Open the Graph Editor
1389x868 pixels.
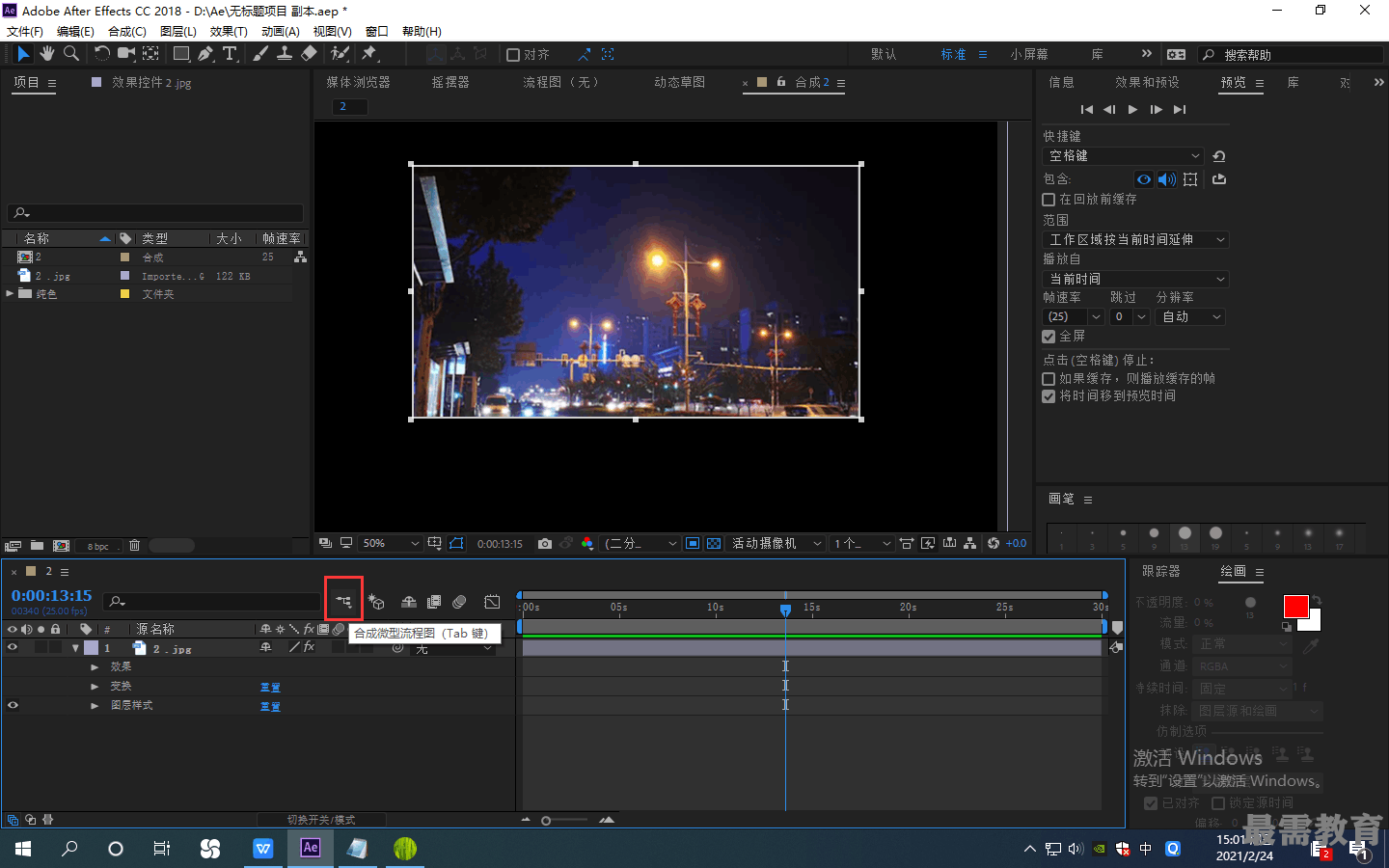point(492,602)
